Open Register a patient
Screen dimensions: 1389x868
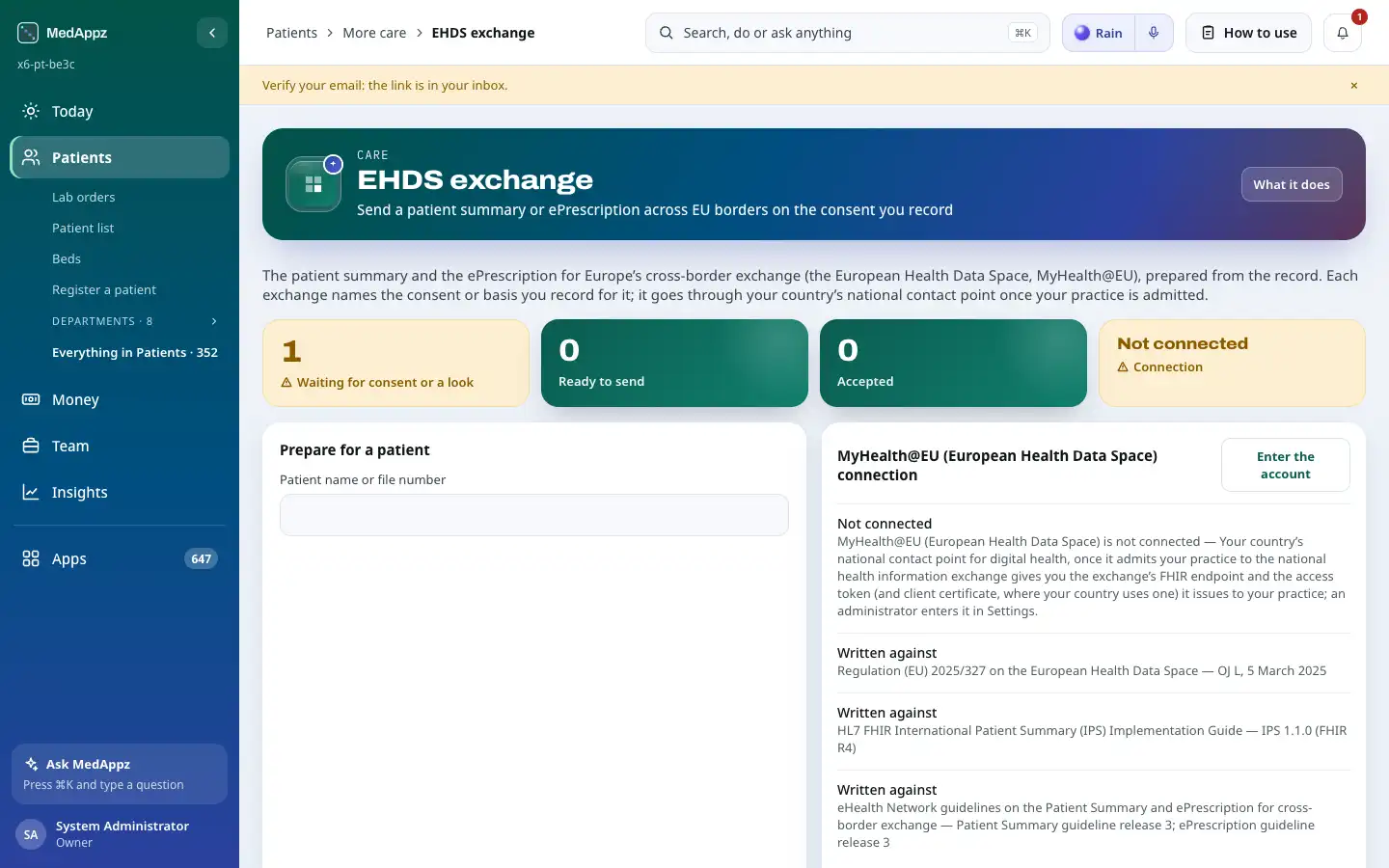[x=104, y=289]
